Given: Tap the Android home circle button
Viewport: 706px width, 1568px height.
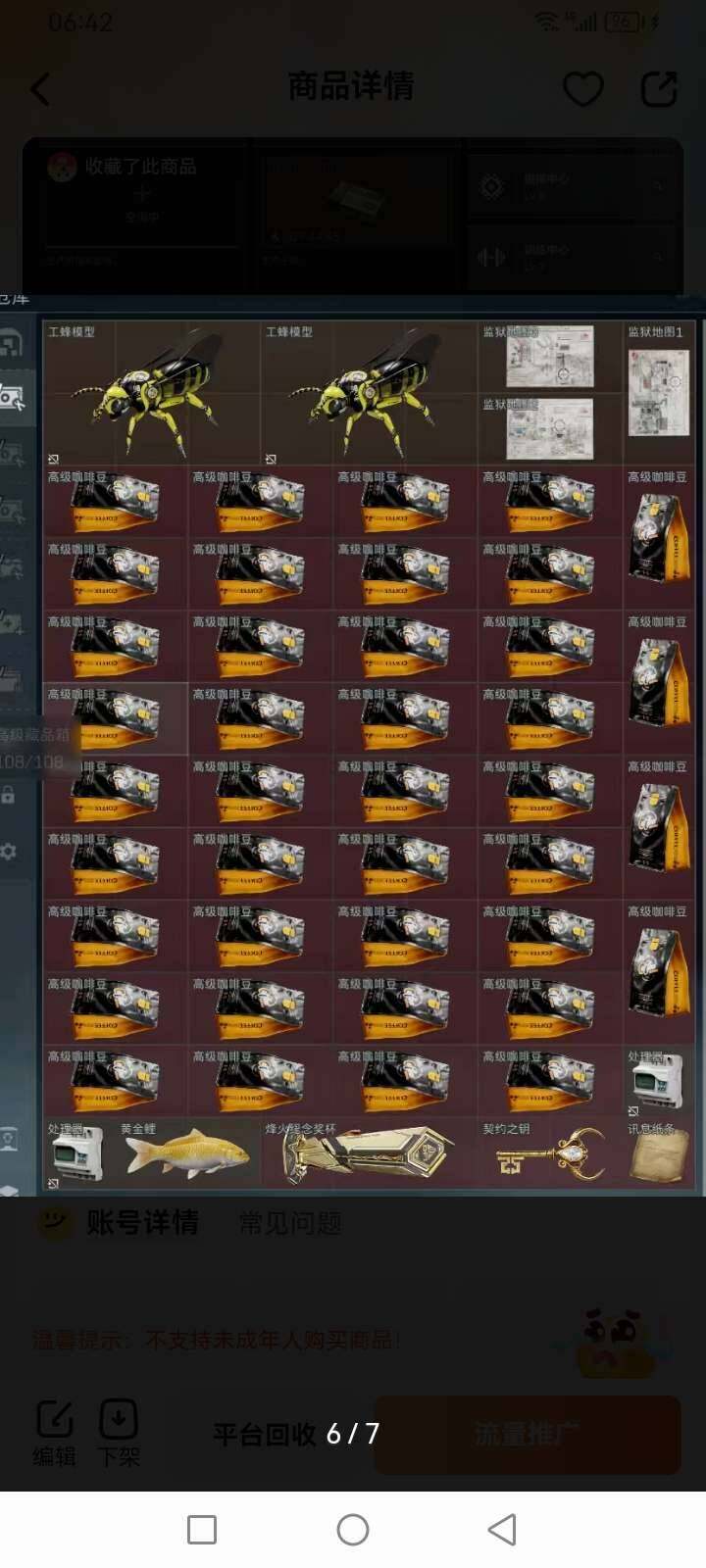Looking at the screenshot, I should (x=353, y=1530).
